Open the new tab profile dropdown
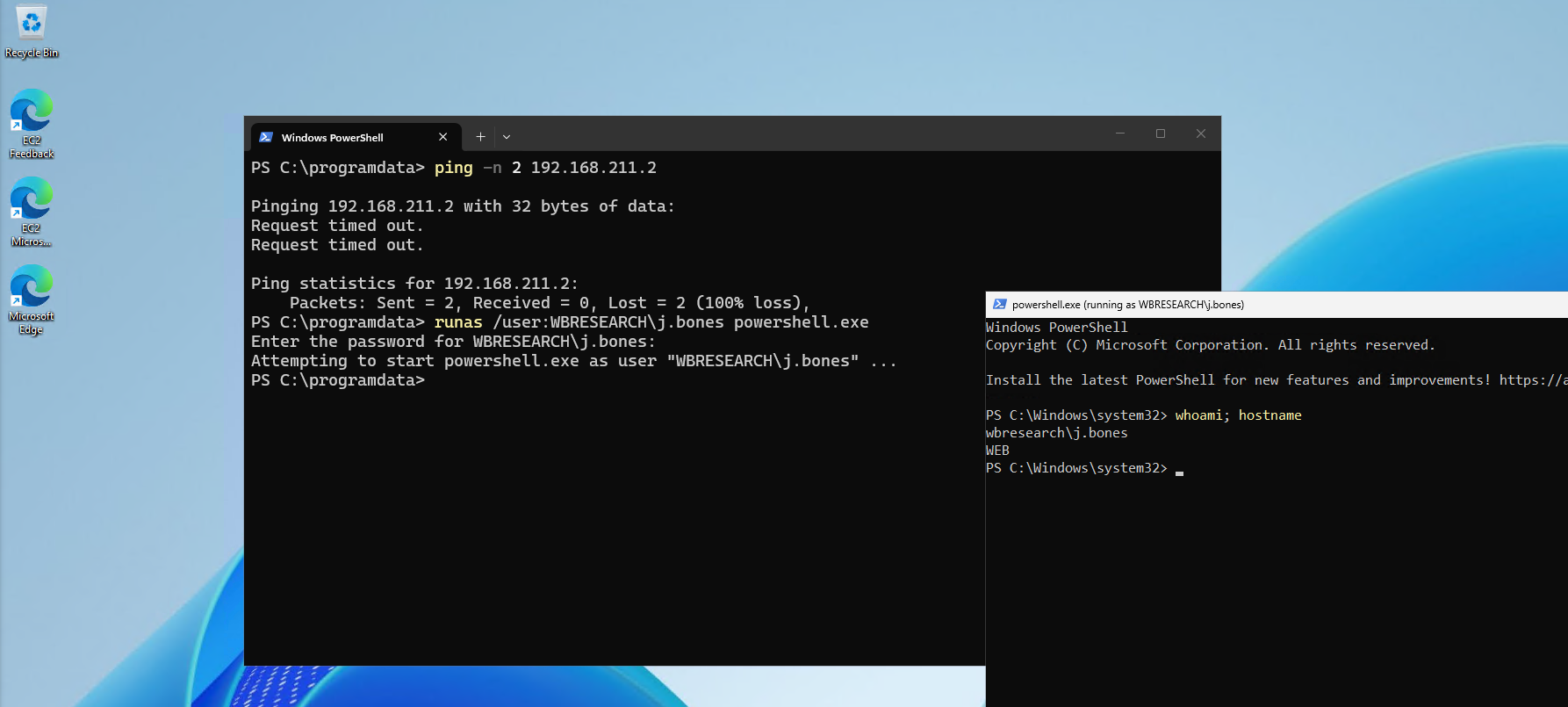This screenshot has height=707, width=1568. click(x=507, y=137)
